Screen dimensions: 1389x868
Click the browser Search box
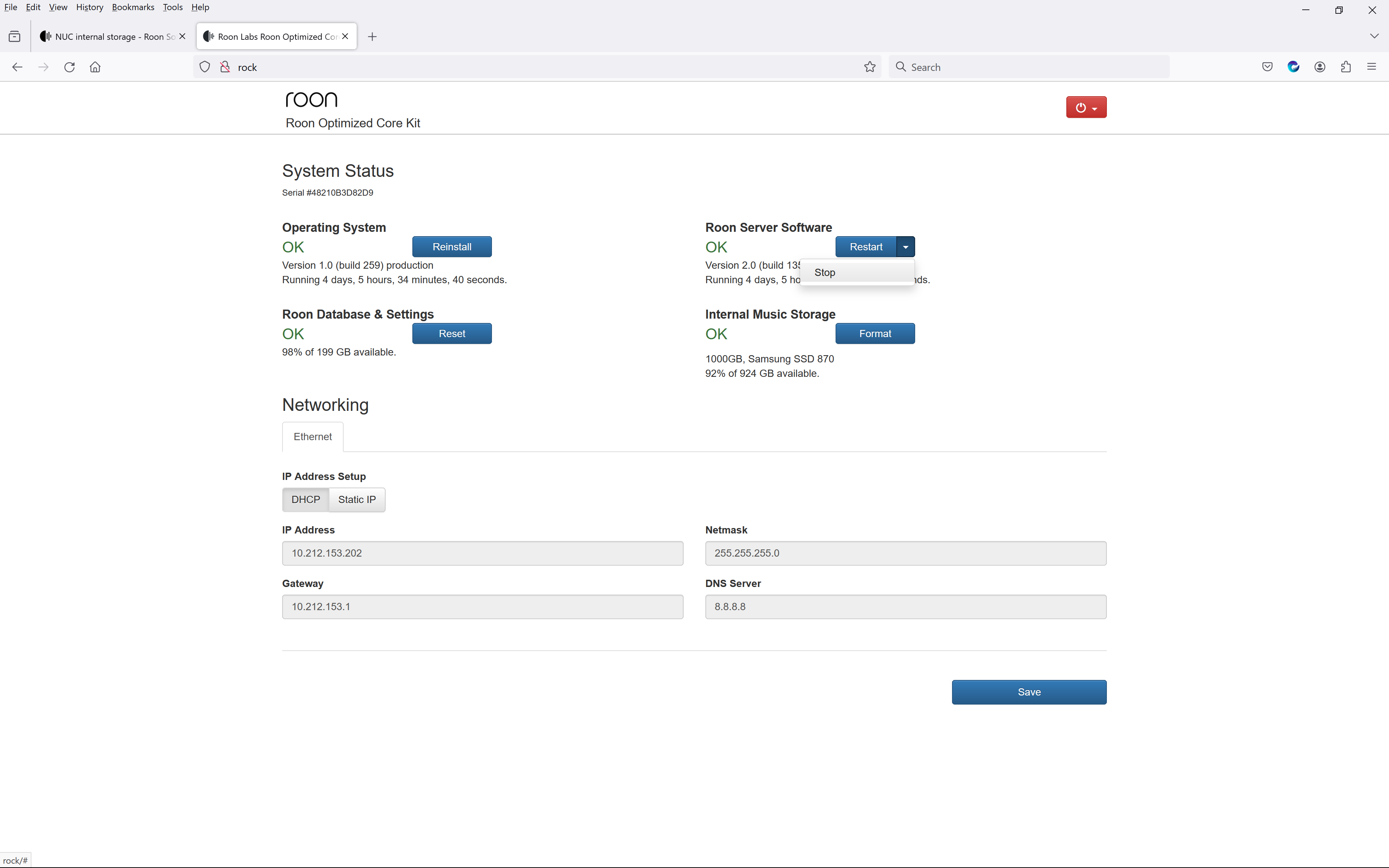[x=1029, y=67]
